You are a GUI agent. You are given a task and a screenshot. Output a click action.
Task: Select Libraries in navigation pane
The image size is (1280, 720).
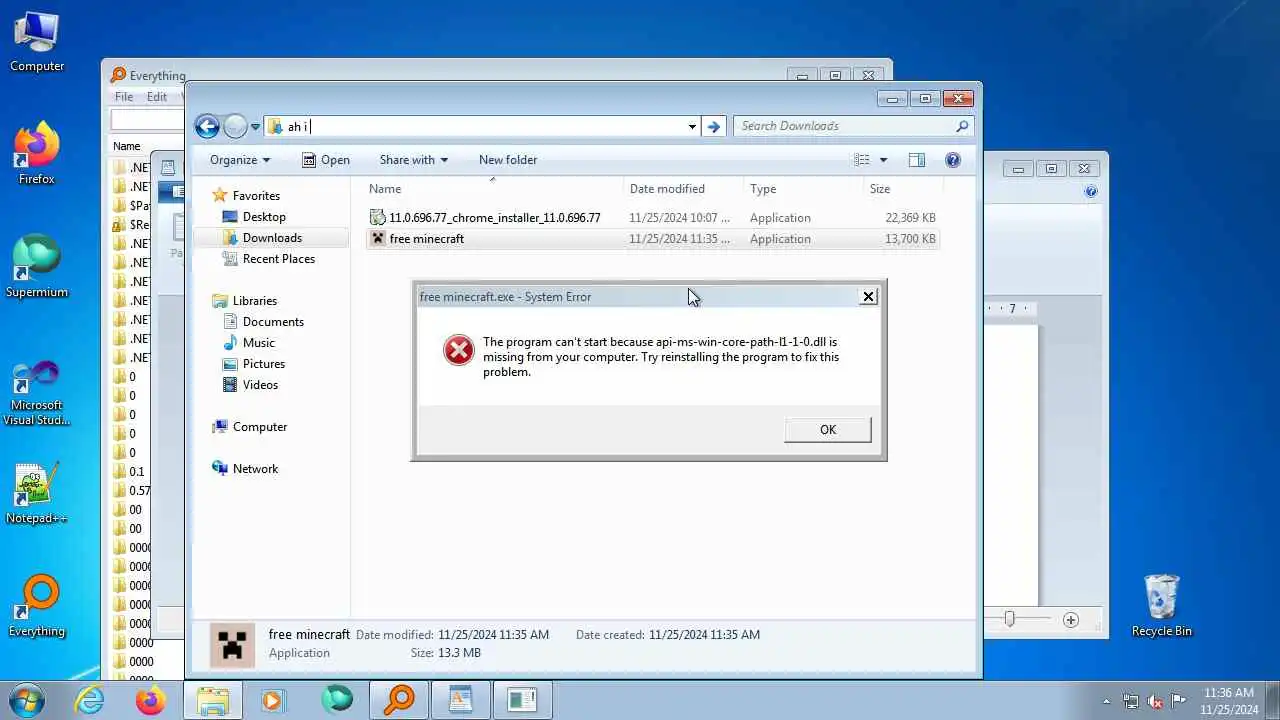(x=255, y=301)
